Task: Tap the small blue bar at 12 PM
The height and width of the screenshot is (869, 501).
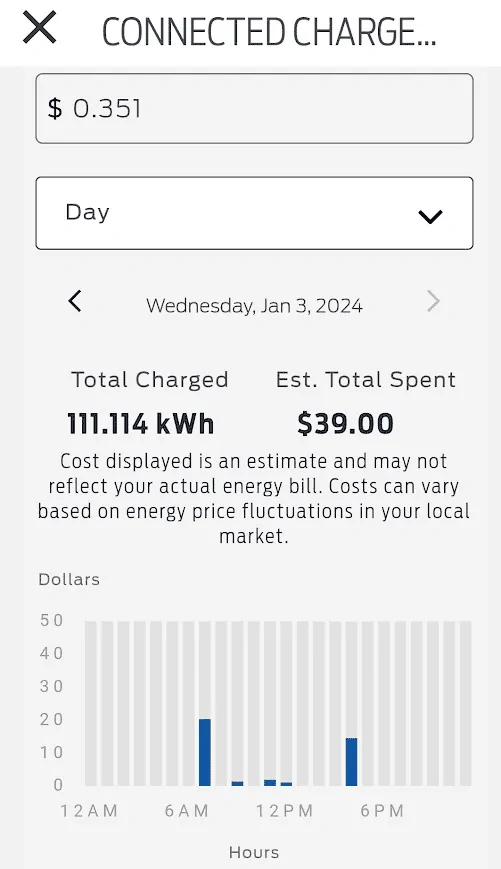Action: [286, 784]
